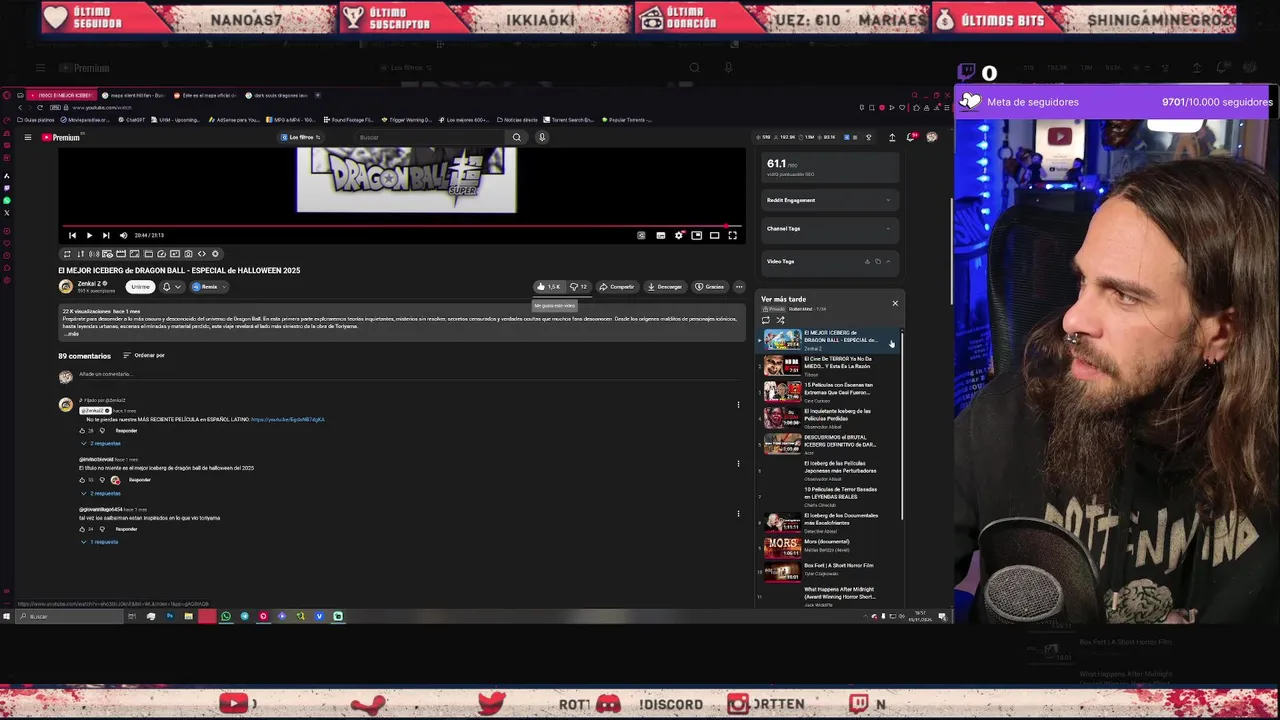Copy Video Tags icon

(x=877, y=261)
